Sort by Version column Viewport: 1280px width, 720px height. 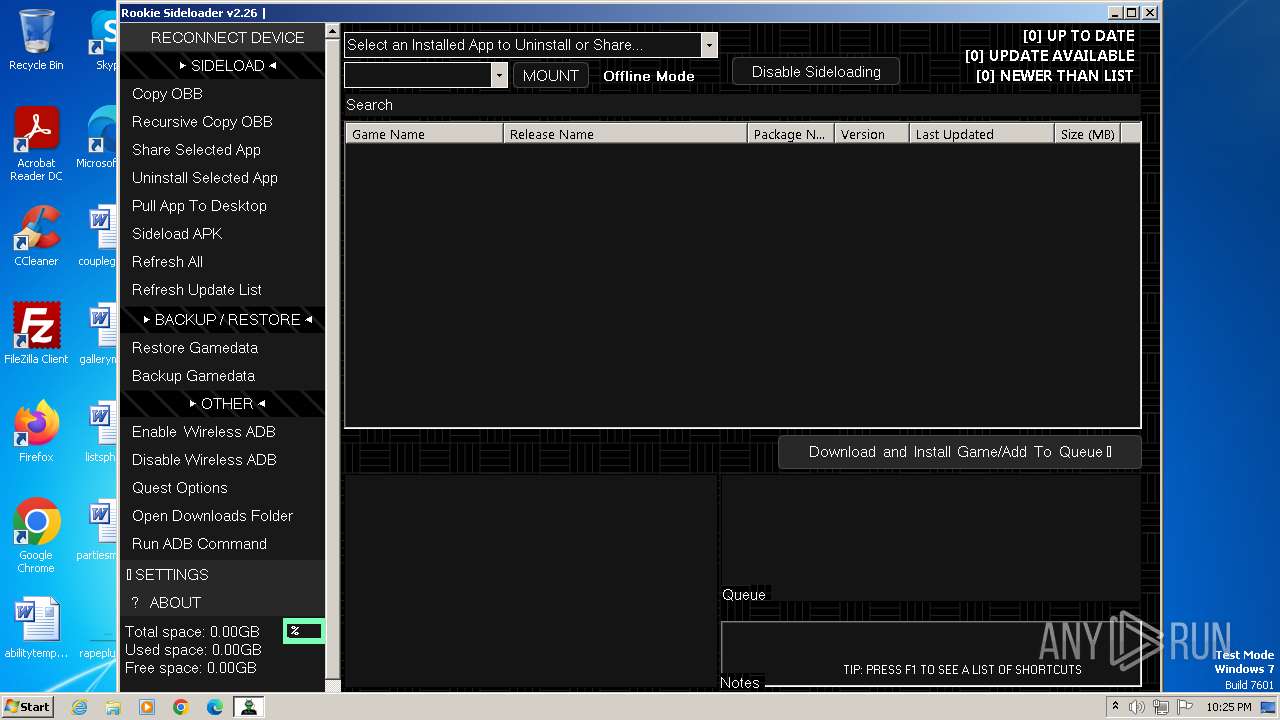[872, 134]
